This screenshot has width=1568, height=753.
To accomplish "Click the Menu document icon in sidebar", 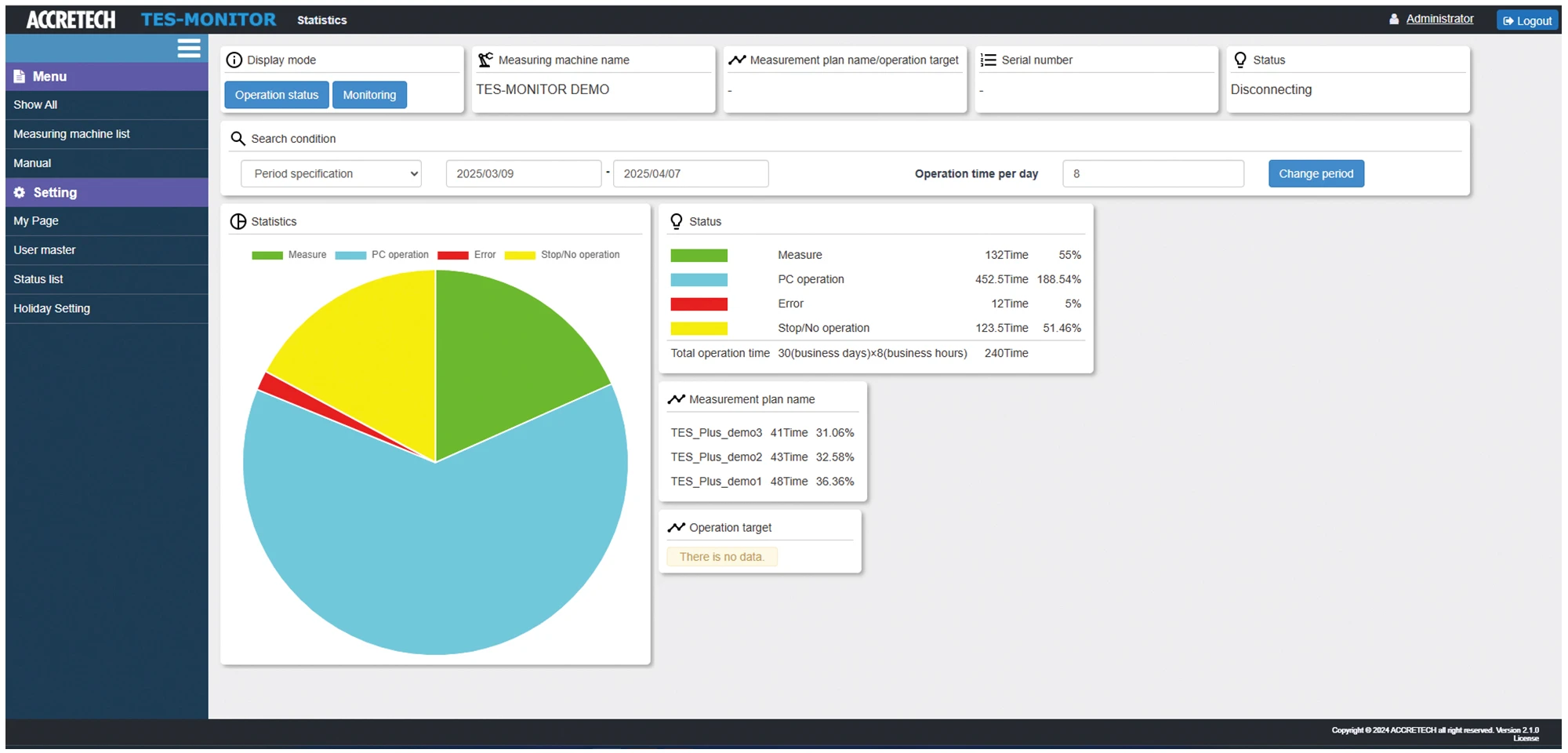I will (x=20, y=76).
